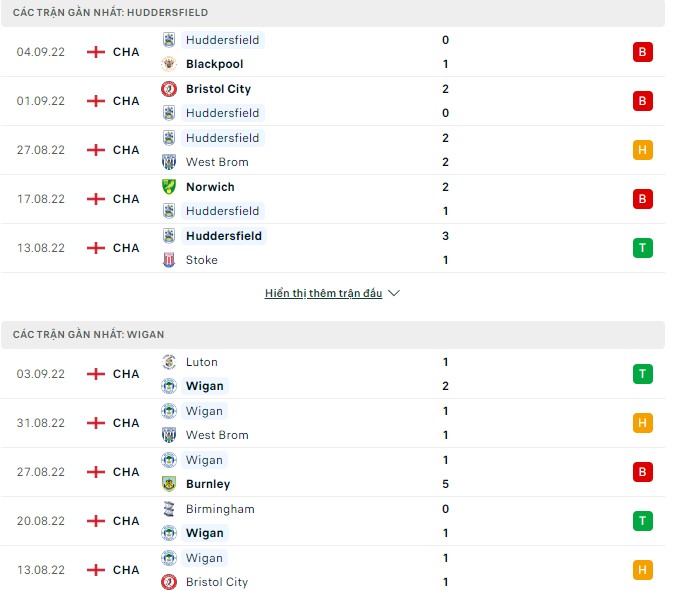This screenshot has width=675, height=591.
Task: Click orange H badge for 27.08.22 Huddersfield match
Action: coord(642,150)
